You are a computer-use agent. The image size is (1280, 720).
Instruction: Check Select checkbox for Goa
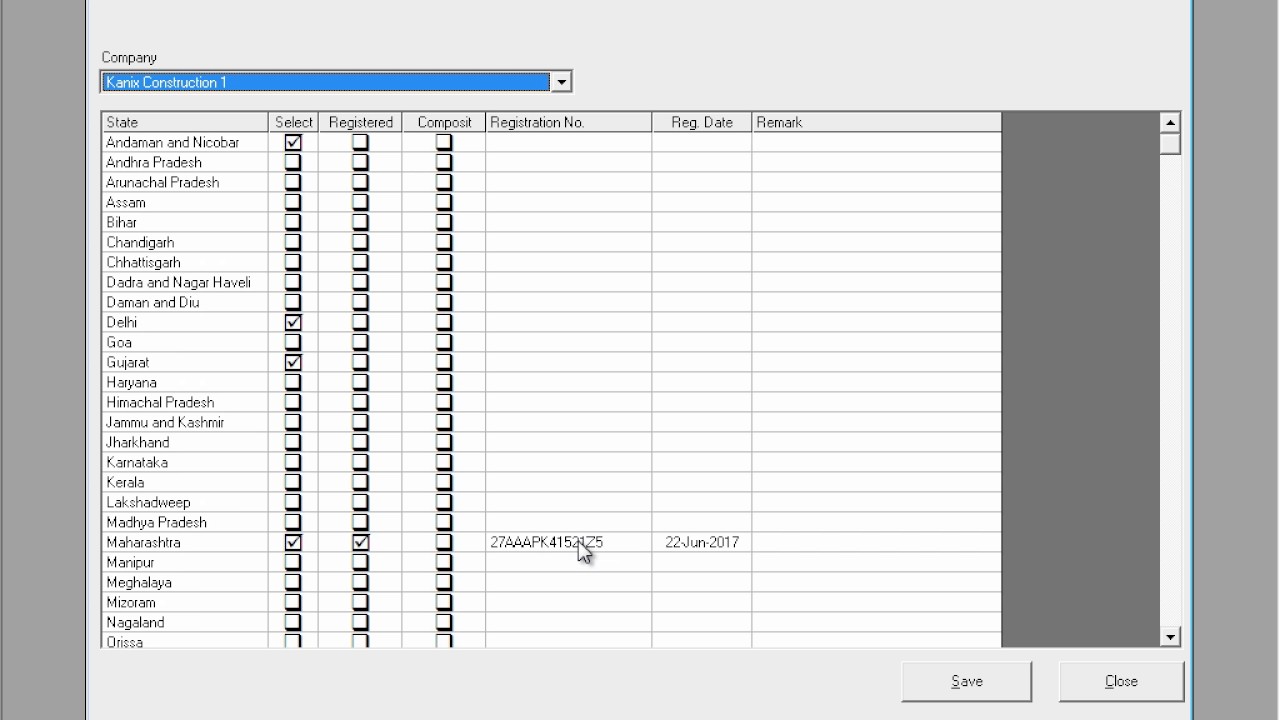pyautogui.click(x=293, y=342)
